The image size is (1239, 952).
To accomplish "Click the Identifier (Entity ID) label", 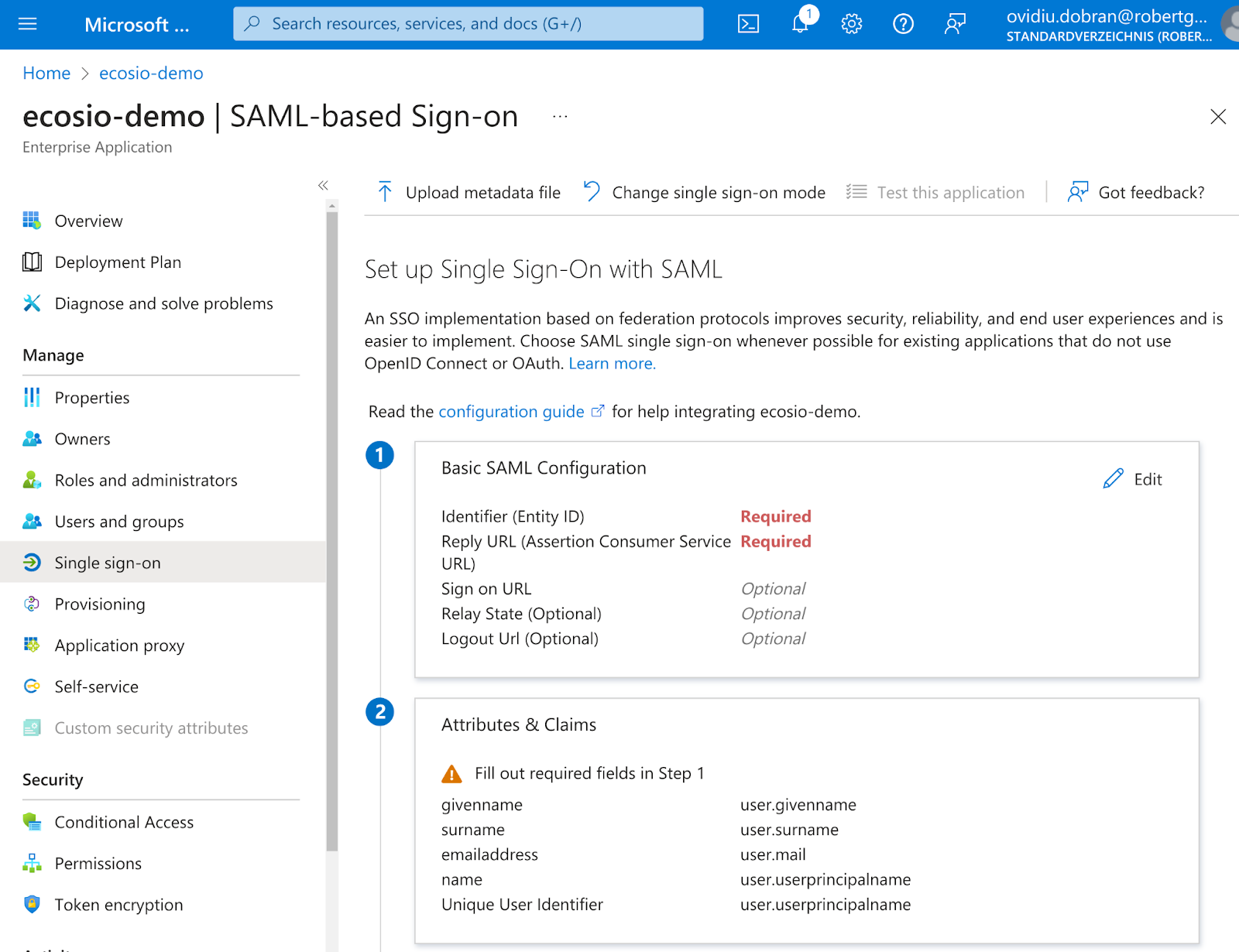I will [x=513, y=516].
